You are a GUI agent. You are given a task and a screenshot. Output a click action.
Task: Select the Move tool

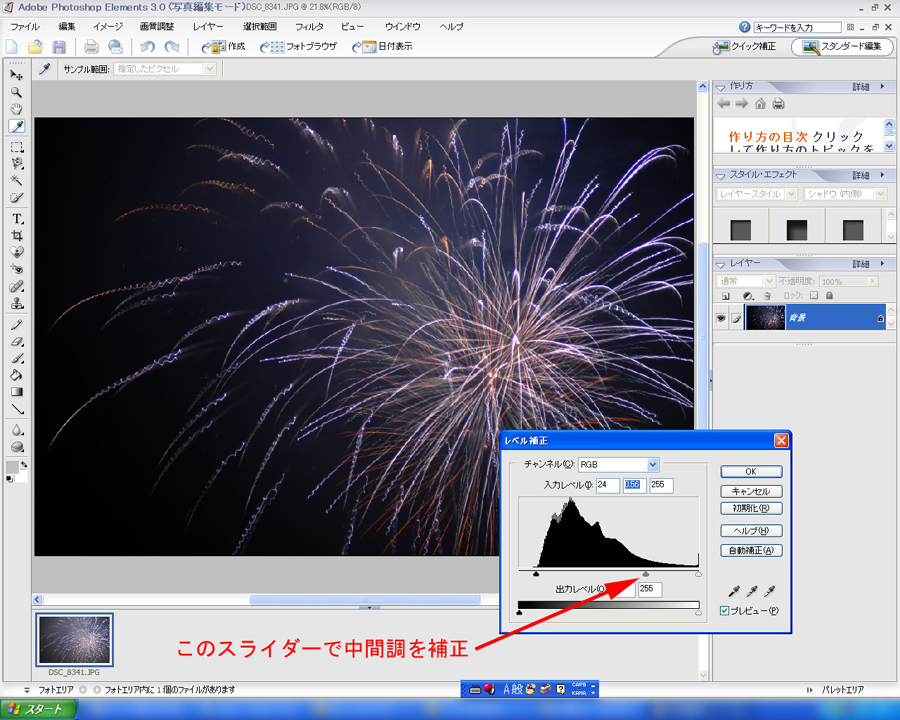pos(17,75)
